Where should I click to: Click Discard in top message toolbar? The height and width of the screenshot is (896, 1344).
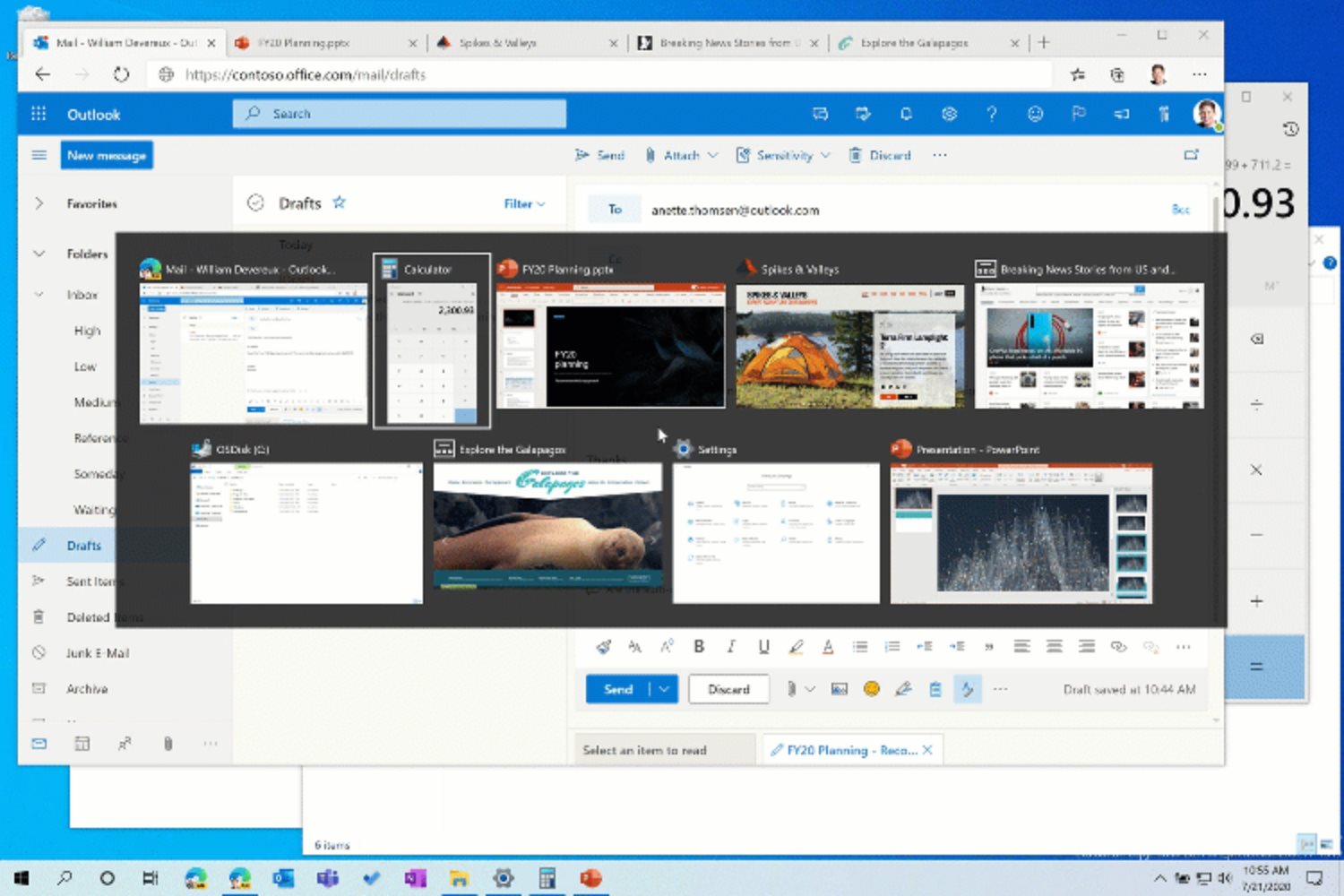880,155
